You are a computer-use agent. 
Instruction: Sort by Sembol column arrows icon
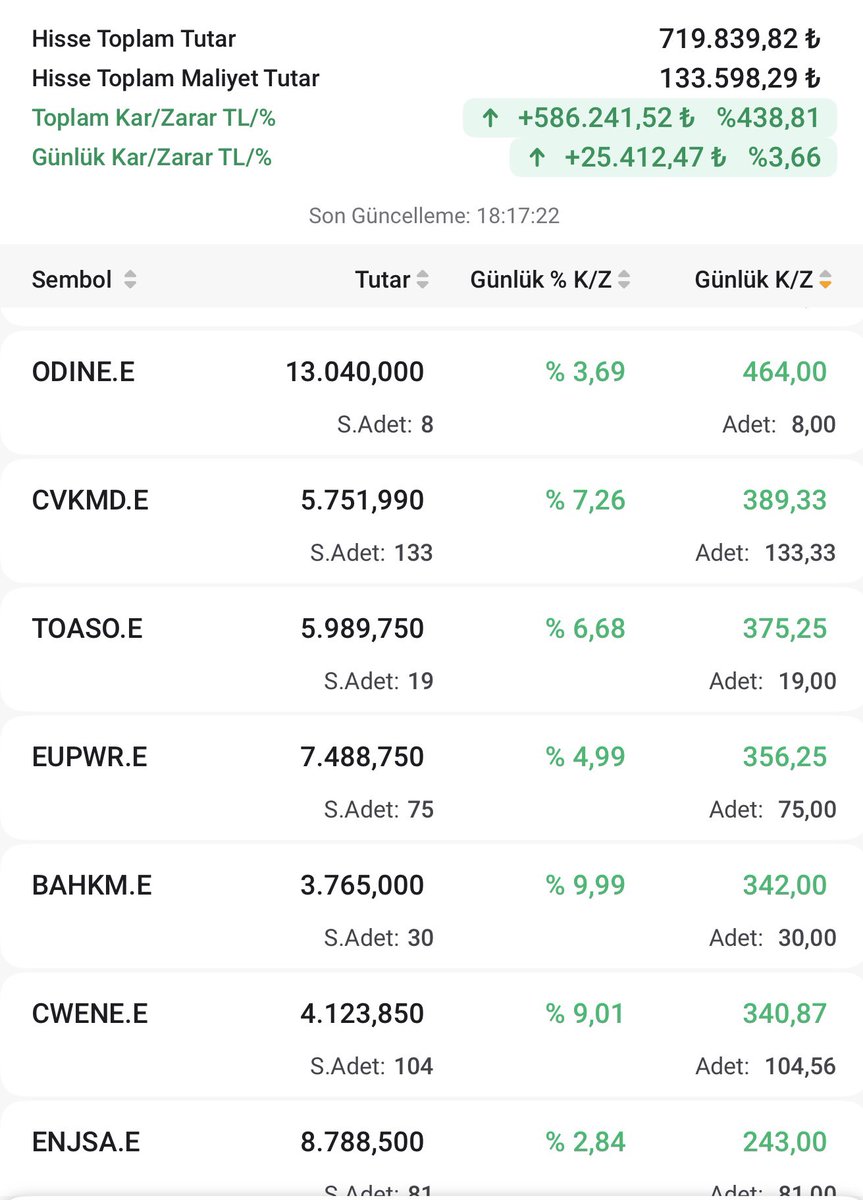pos(129,280)
